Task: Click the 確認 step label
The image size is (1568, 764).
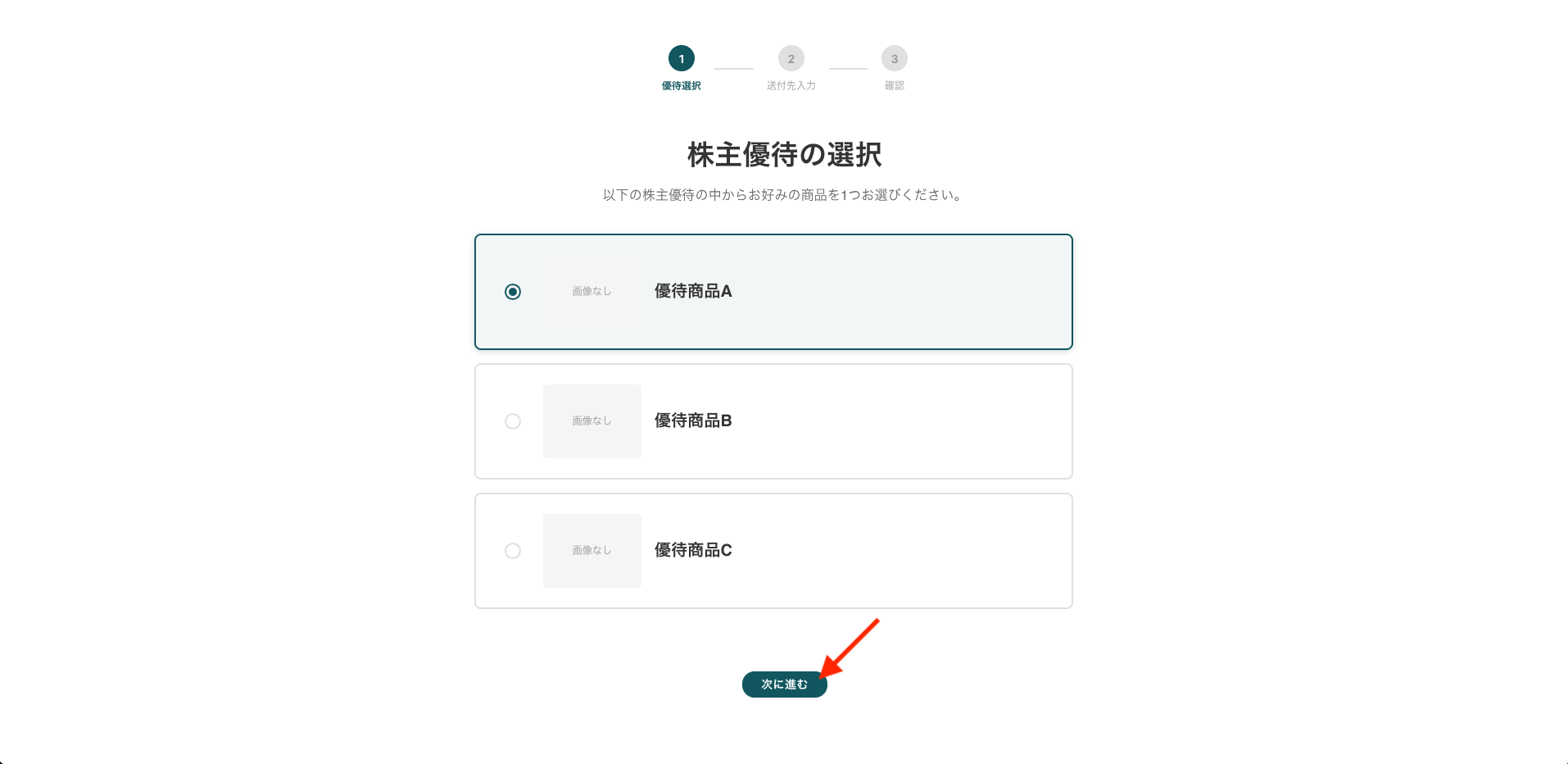Action: (894, 86)
